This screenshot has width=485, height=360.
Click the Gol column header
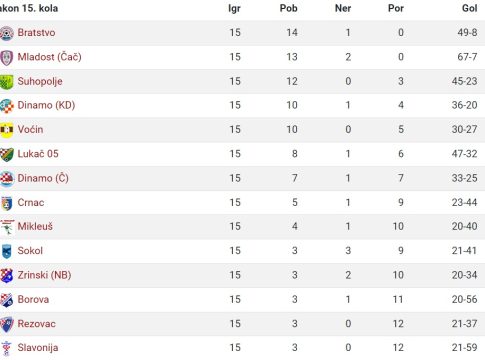(x=470, y=8)
